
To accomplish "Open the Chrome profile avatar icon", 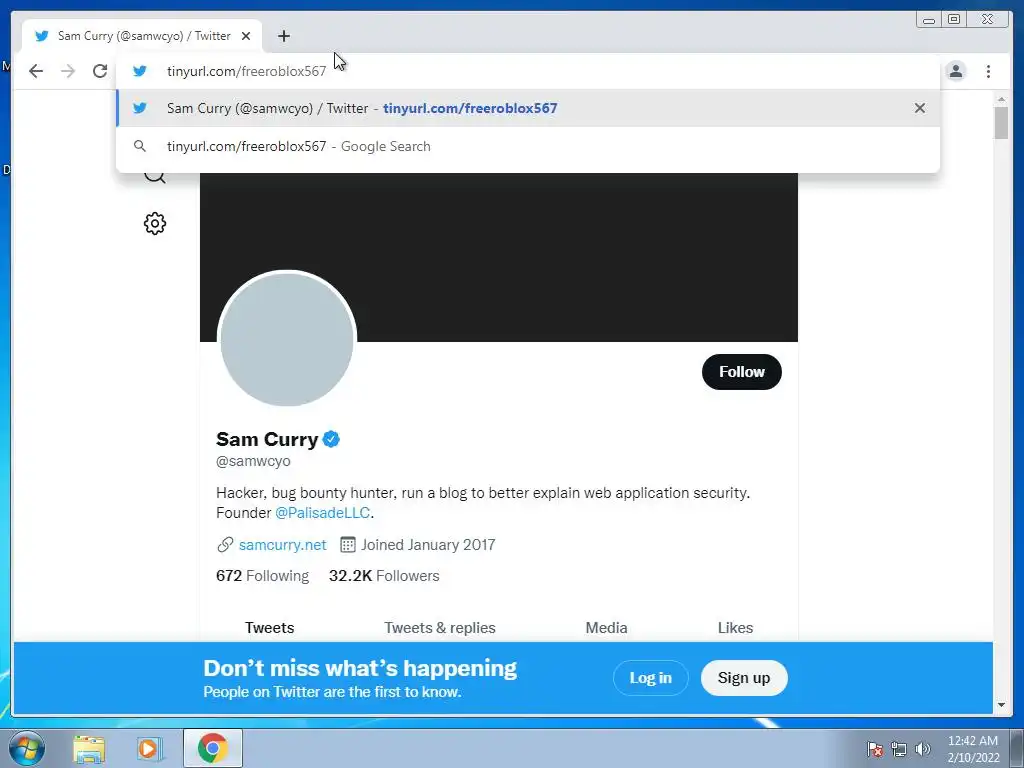I will click(x=956, y=71).
